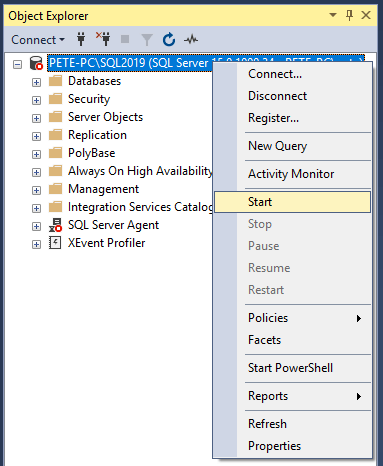This screenshot has height=466, width=383.
Task: Select the Replication folder in tree
Action: tap(97, 135)
